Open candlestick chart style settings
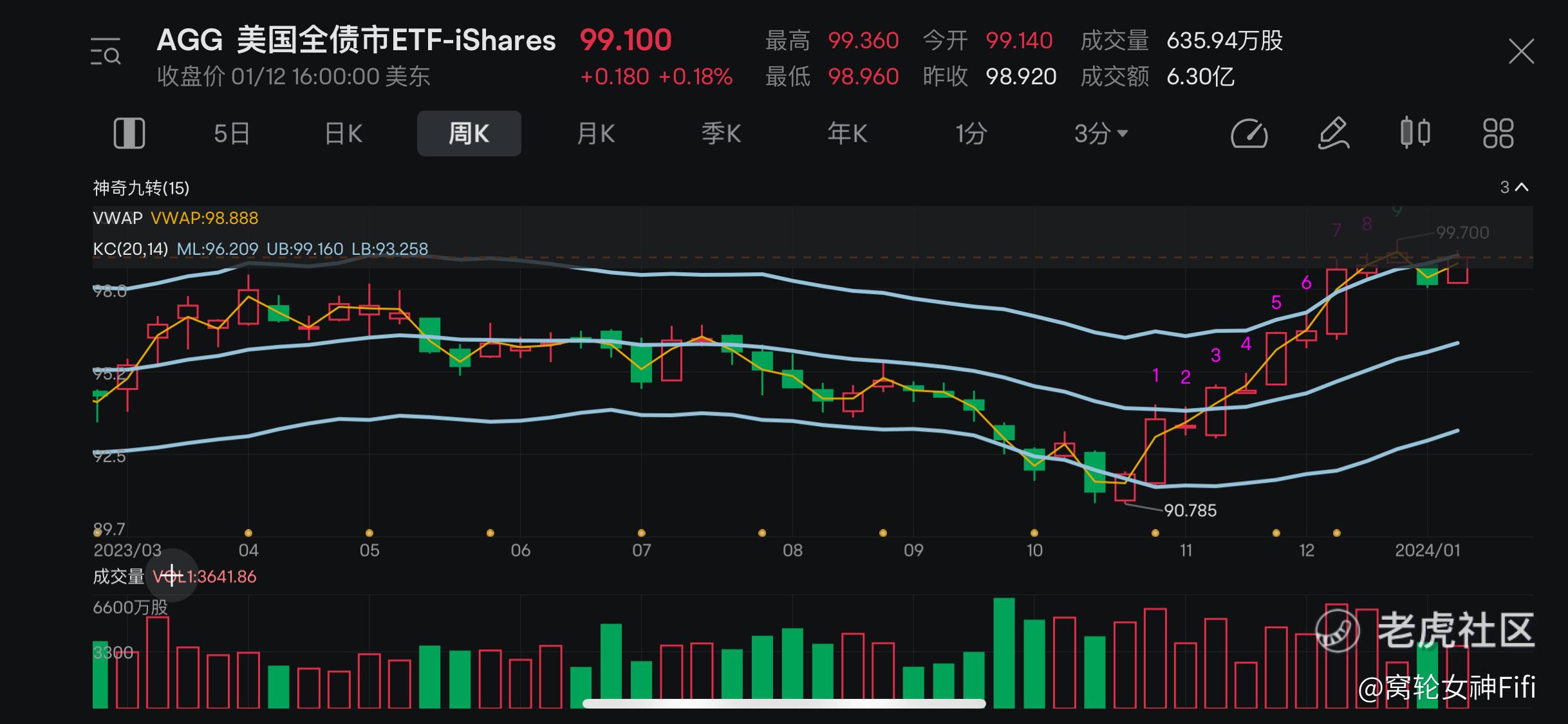The image size is (1568, 724). [1415, 133]
